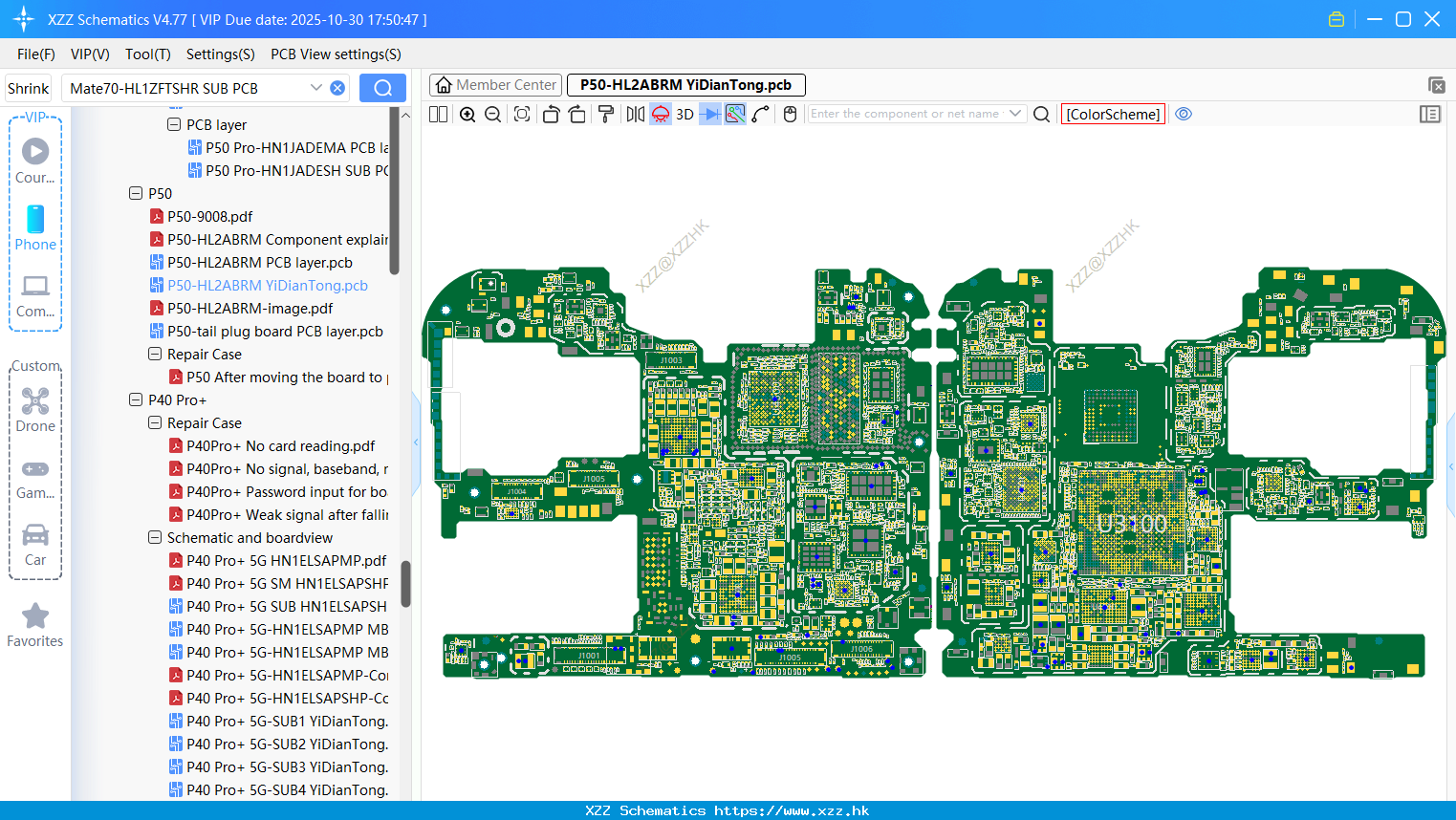Open the VIP(V) menu
This screenshot has width=1456, height=820.
tap(90, 54)
